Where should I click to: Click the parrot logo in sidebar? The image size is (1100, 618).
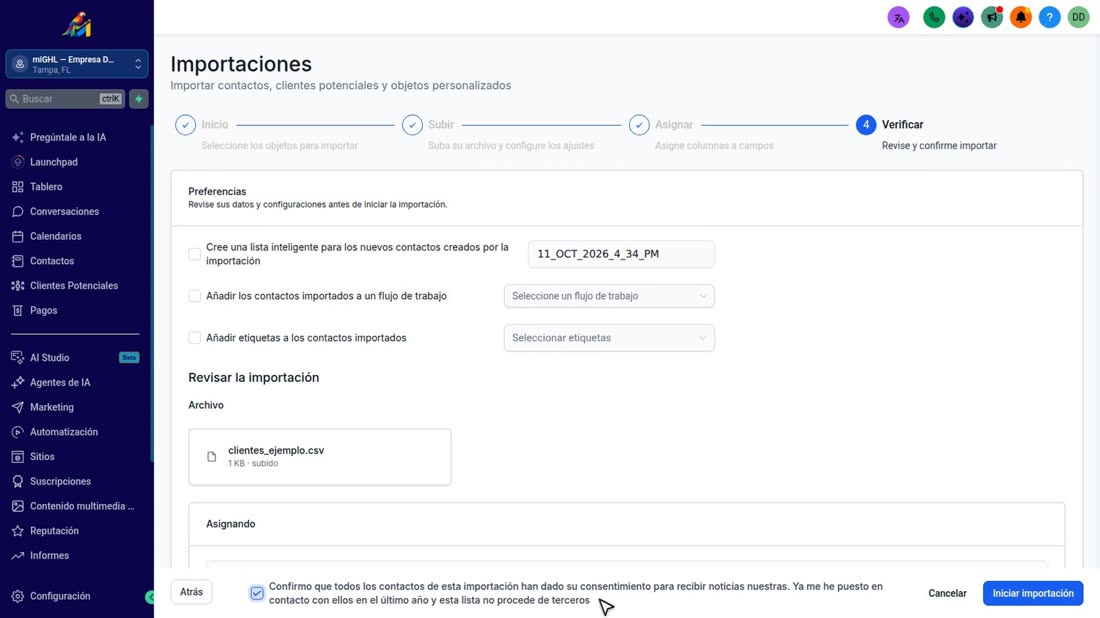[76, 25]
